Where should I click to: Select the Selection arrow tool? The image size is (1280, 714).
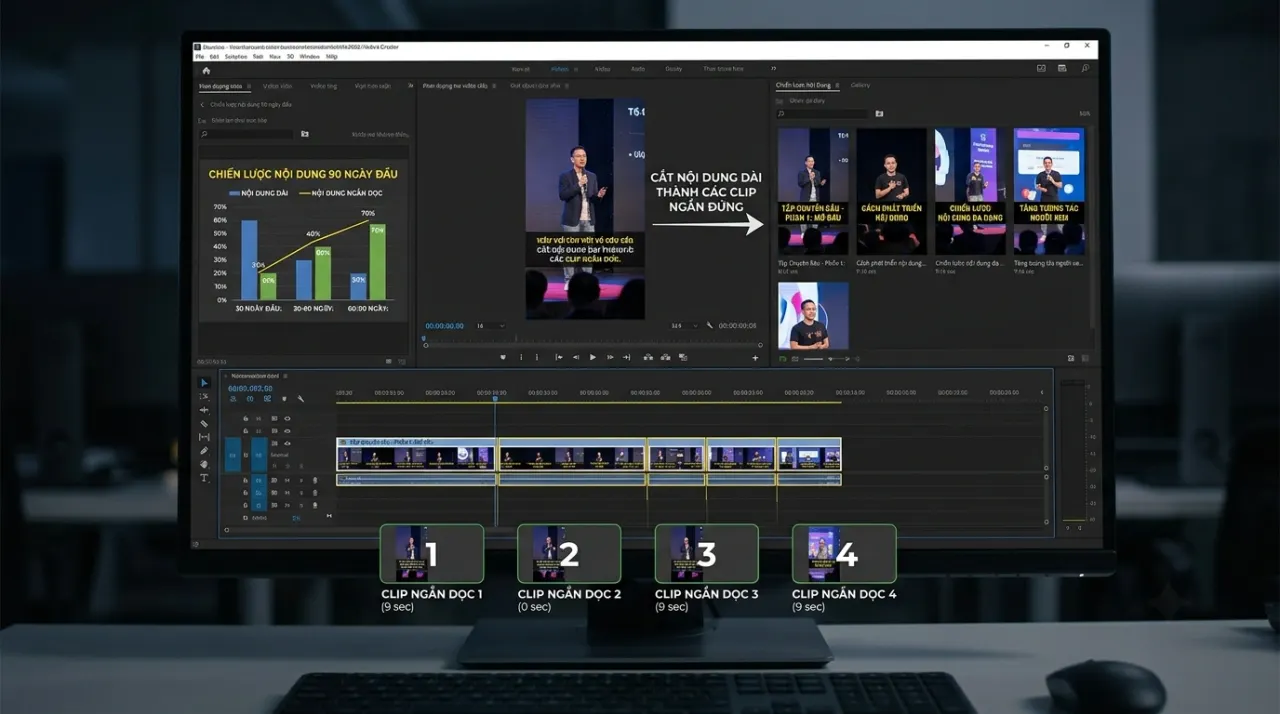[204, 383]
